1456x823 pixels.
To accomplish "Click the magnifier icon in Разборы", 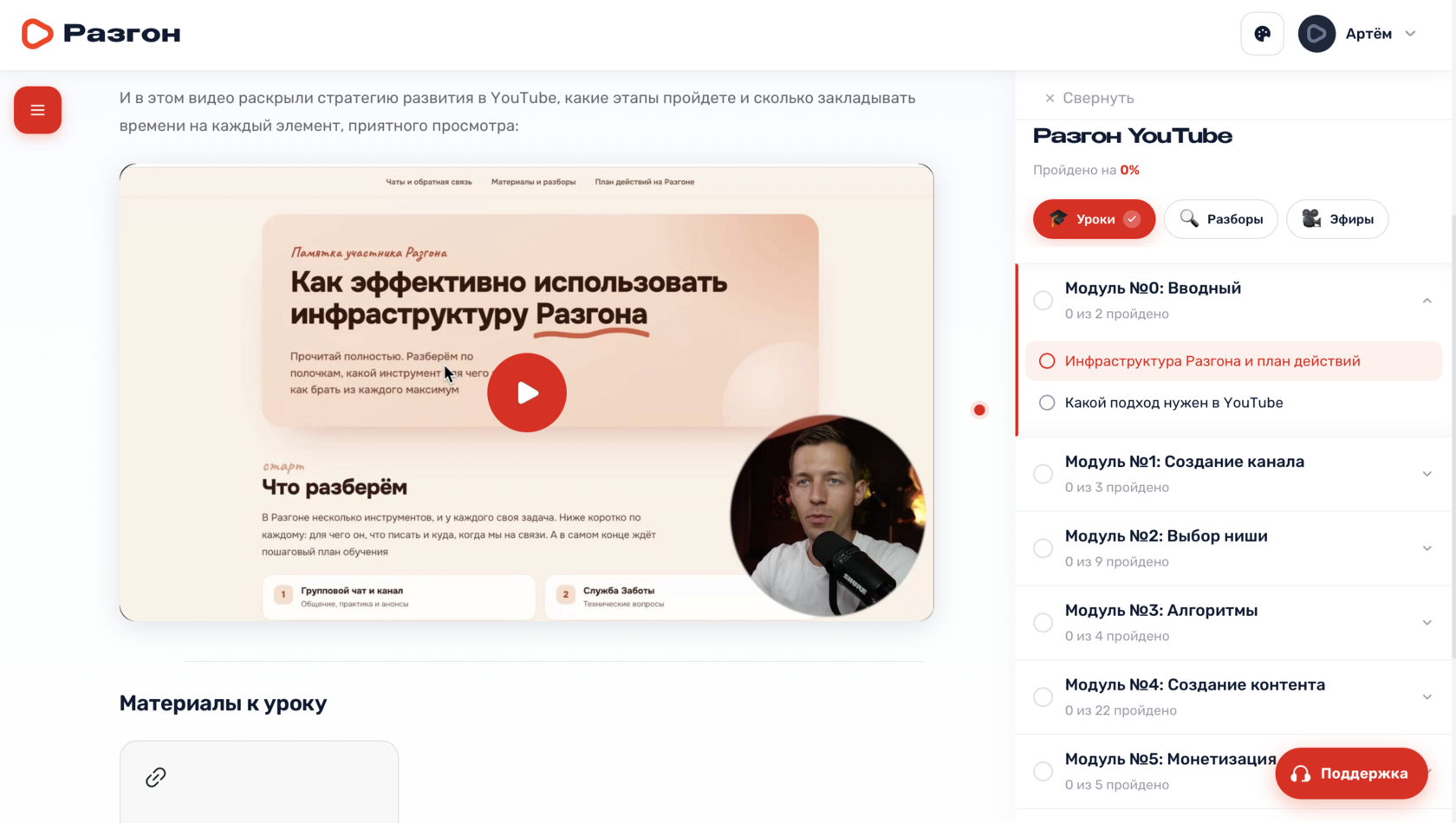I will pyautogui.click(x=1189, y=218).
